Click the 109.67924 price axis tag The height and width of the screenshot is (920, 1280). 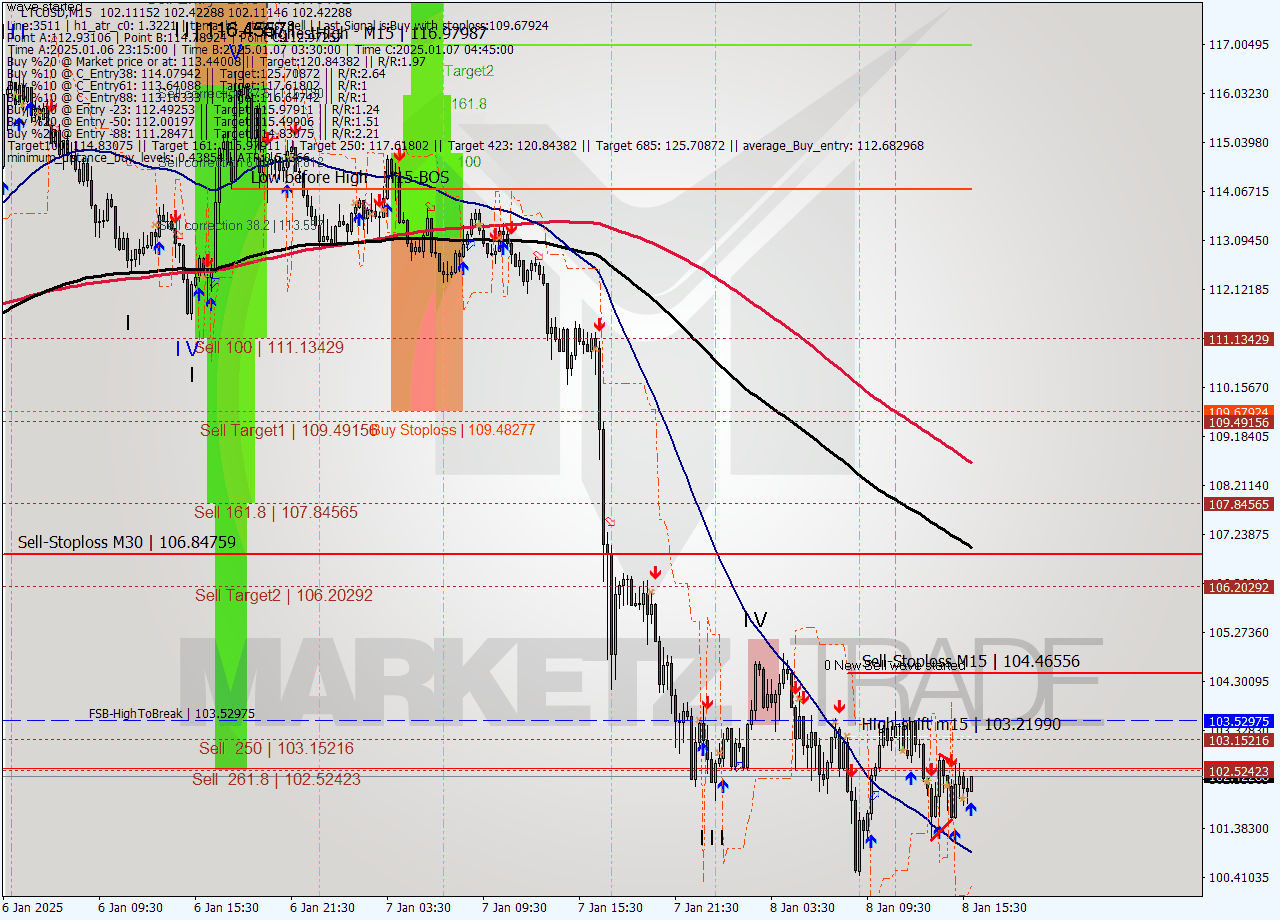click(1240, 411)
